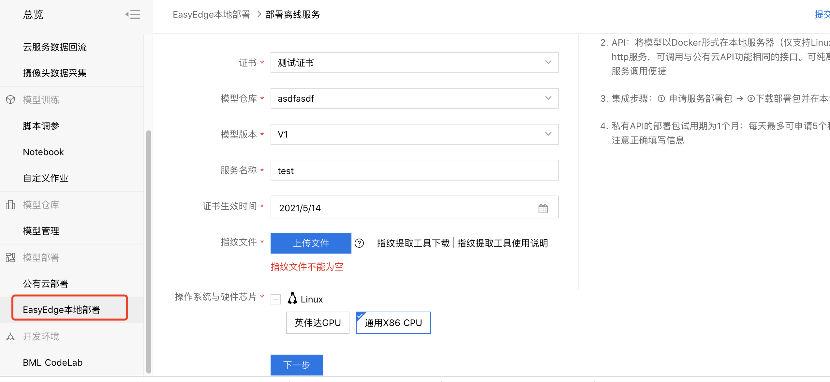Screen dimensions: 830x382
Task: Open the 证书 dropdown
Action: pos(414,62)
